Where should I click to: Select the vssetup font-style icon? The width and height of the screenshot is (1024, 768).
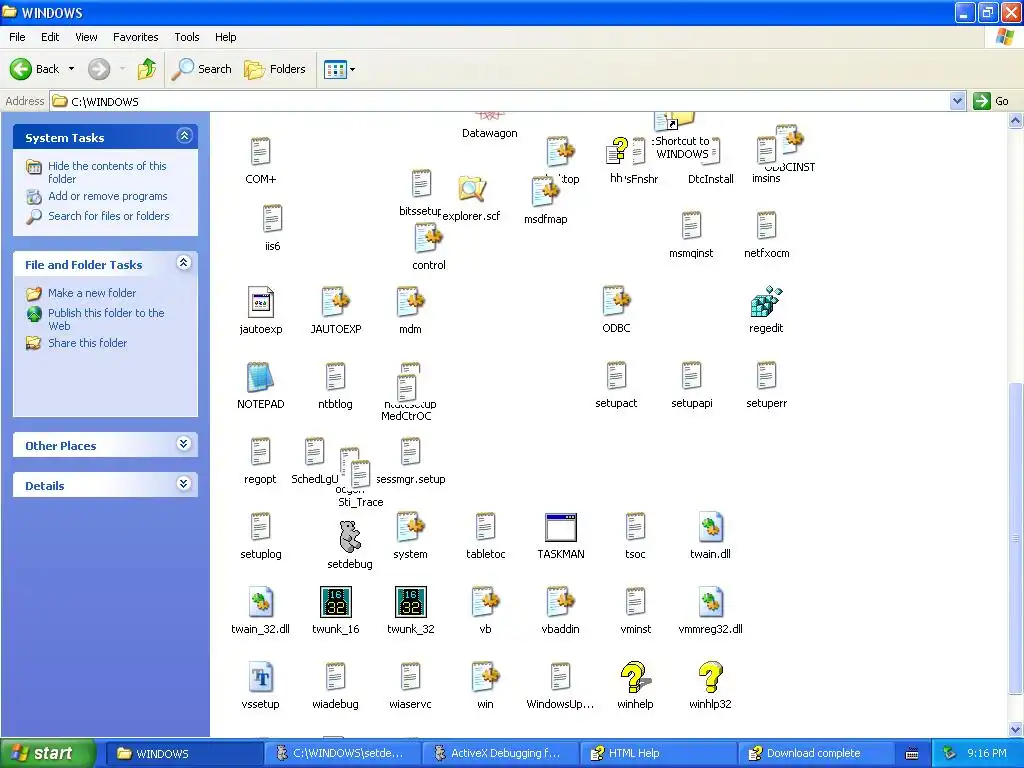[261, 677]
